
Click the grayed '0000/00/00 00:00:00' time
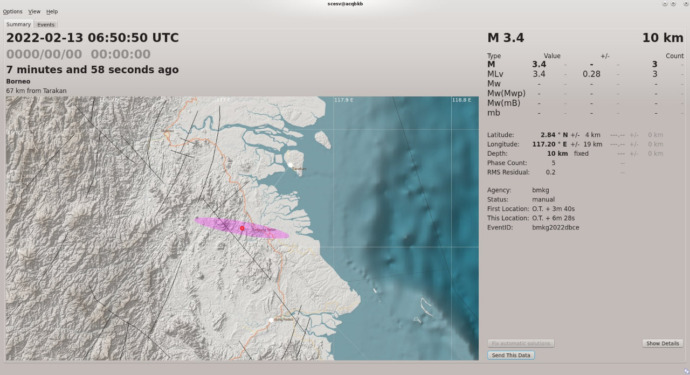78,54
